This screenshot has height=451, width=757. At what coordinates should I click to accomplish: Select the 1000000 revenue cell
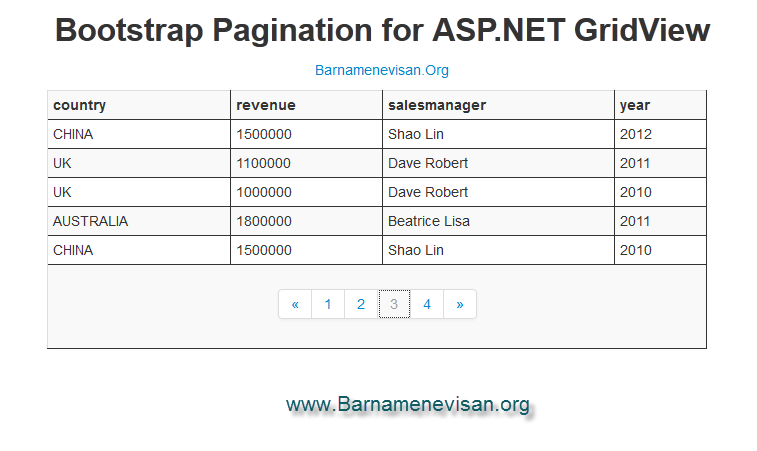click(x=264, y=192)
